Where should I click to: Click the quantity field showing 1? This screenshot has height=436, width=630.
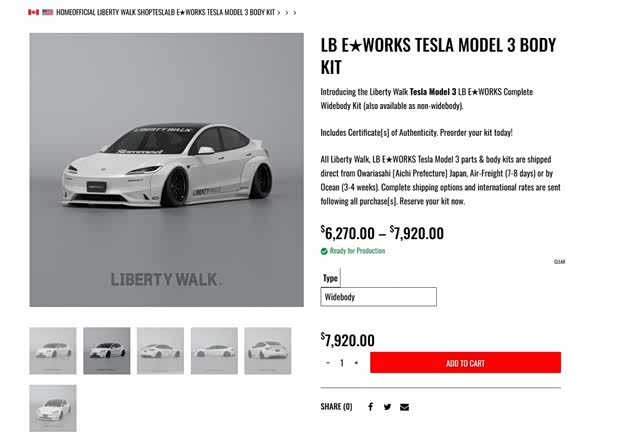[x=342, y=363]
